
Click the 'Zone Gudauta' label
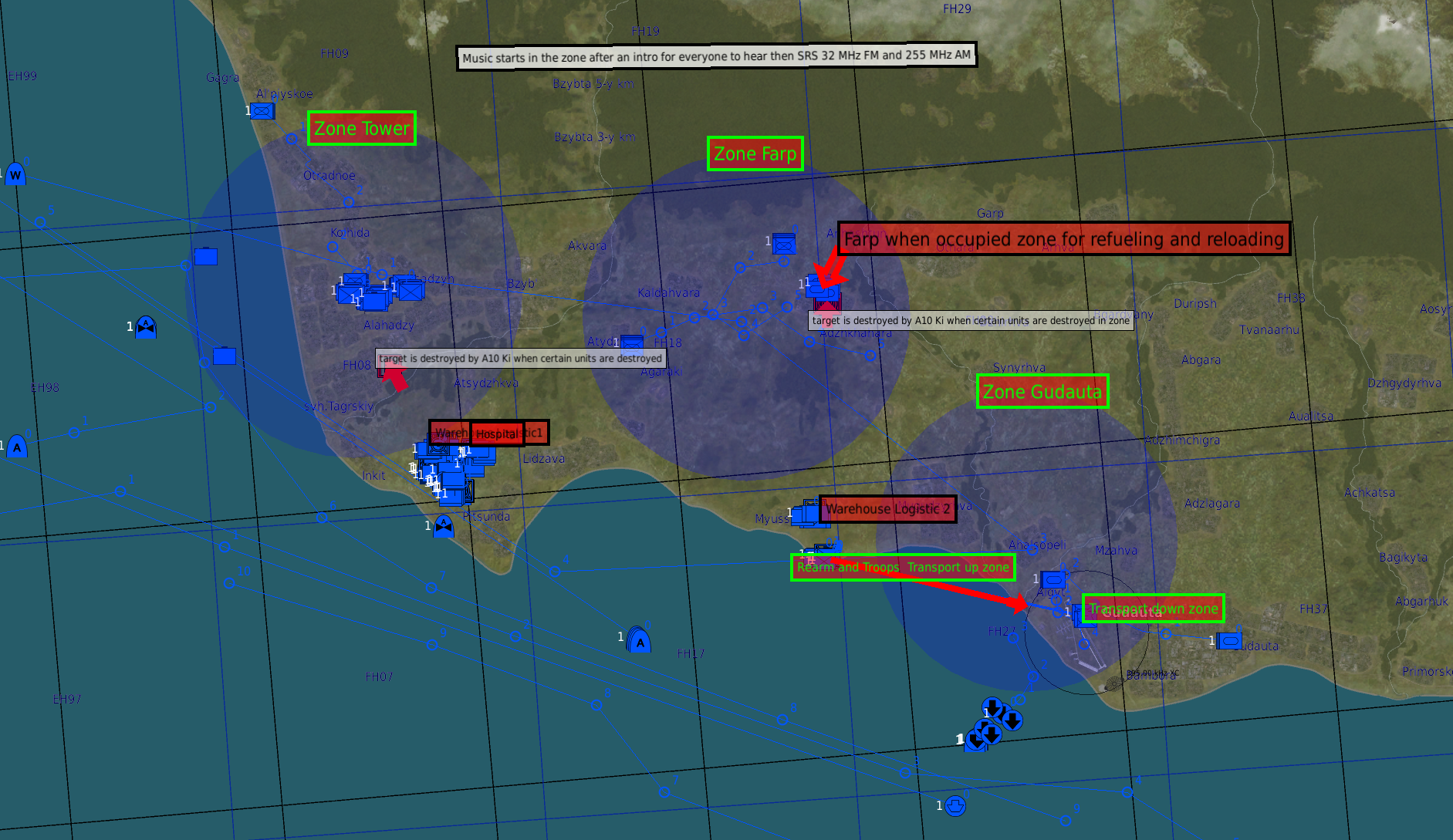(1042, 392)
